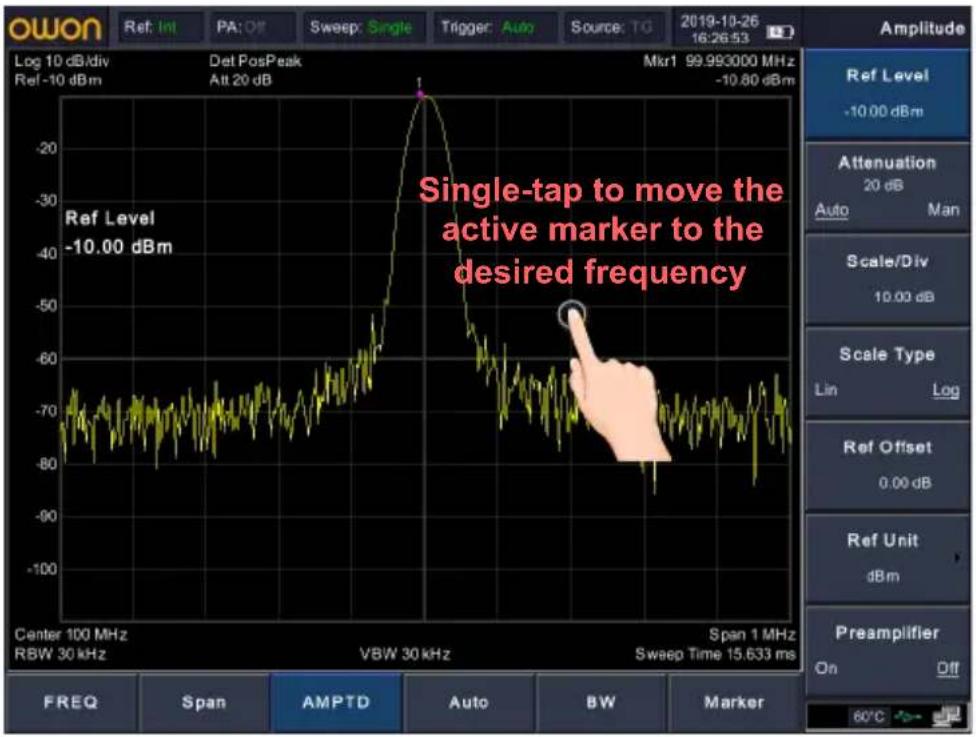Click the Sweep: Single status field
The width and height of the screenshot is (976, 737).
click(364, 27)
